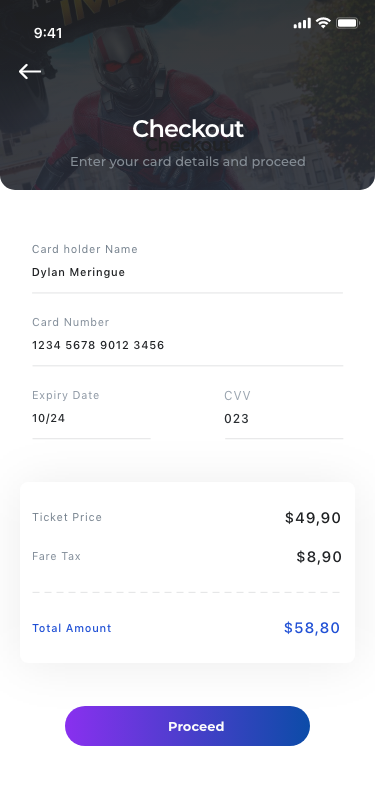The height and width of the screenshot is (812, 375).
Task: Tap the Total Amount label
Action: click(72, 628)
